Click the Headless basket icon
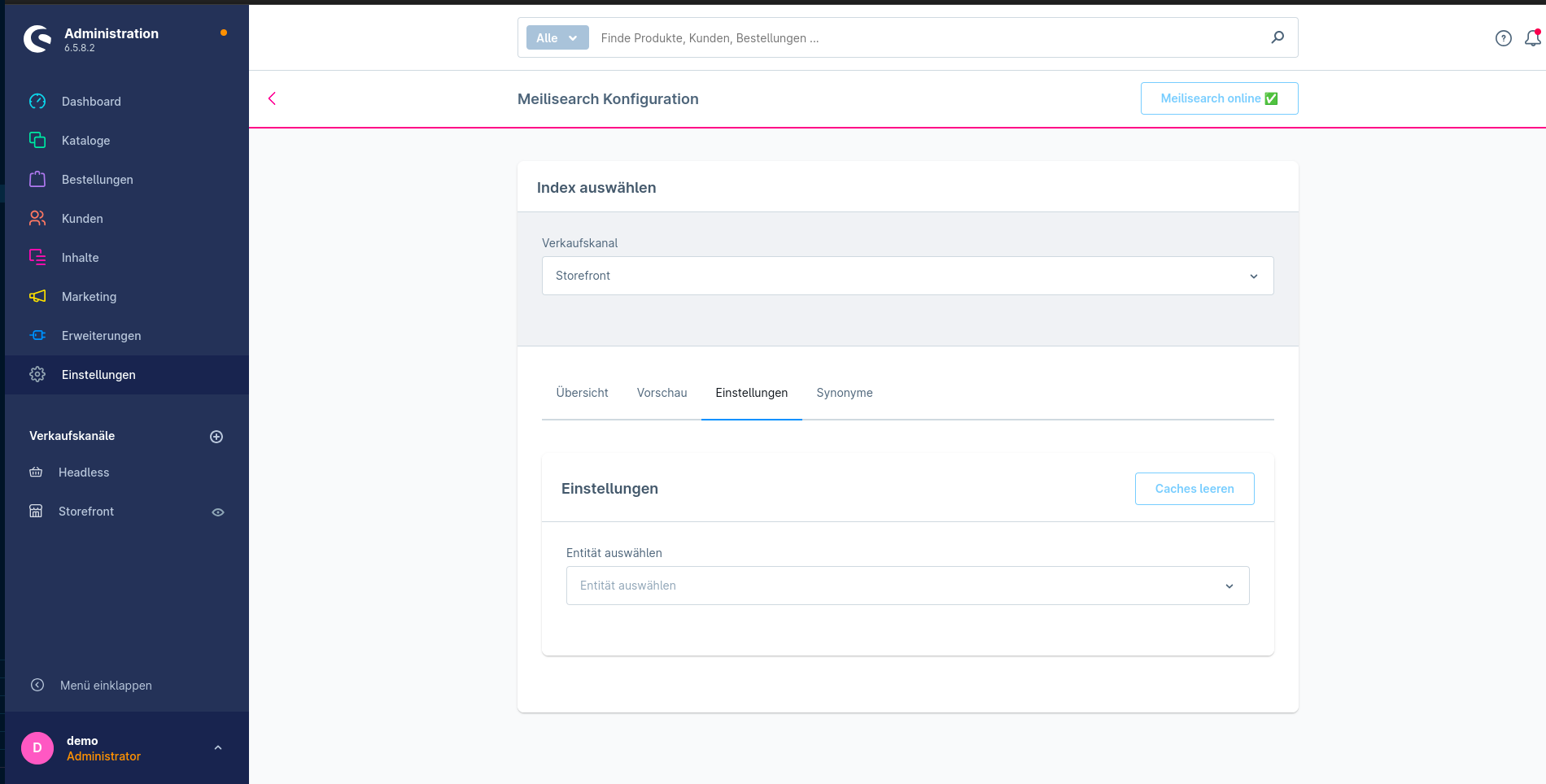Image resolution: width=1546 pixels, height=784 pixels. (x=36, y=473)
